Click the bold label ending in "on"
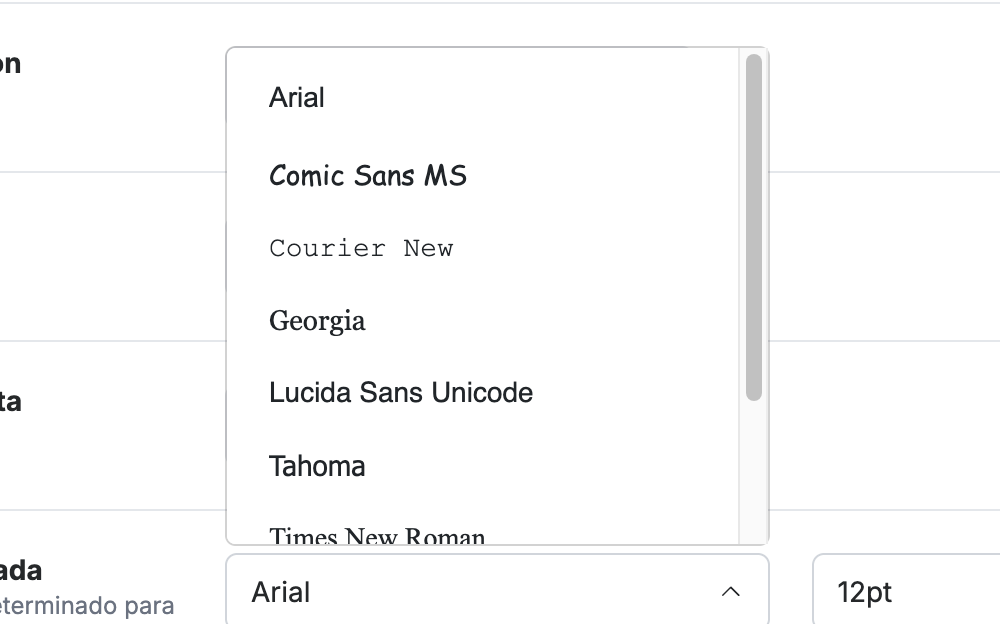This screenshot has width=1000, height=624. click(x=10, y=64)
